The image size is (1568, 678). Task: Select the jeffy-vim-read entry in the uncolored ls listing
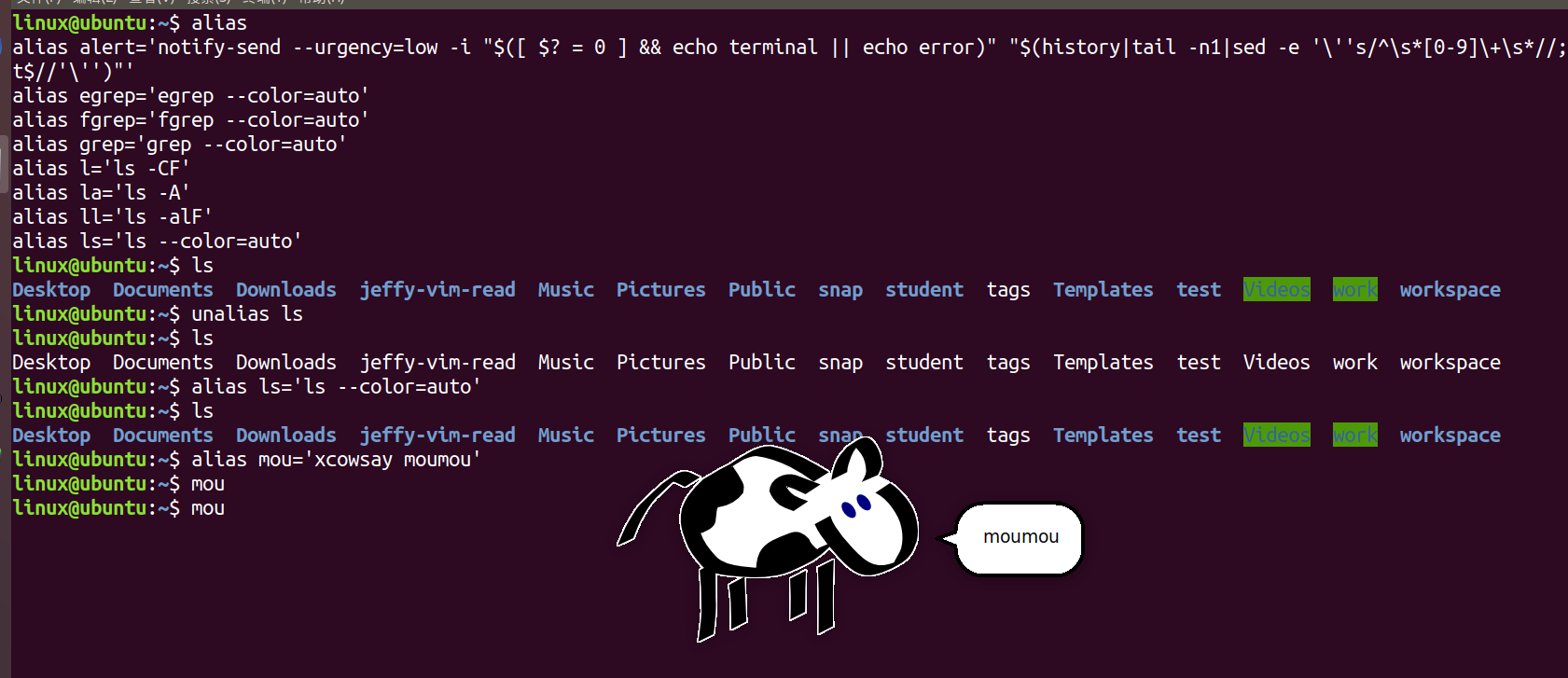coord(437,362)
